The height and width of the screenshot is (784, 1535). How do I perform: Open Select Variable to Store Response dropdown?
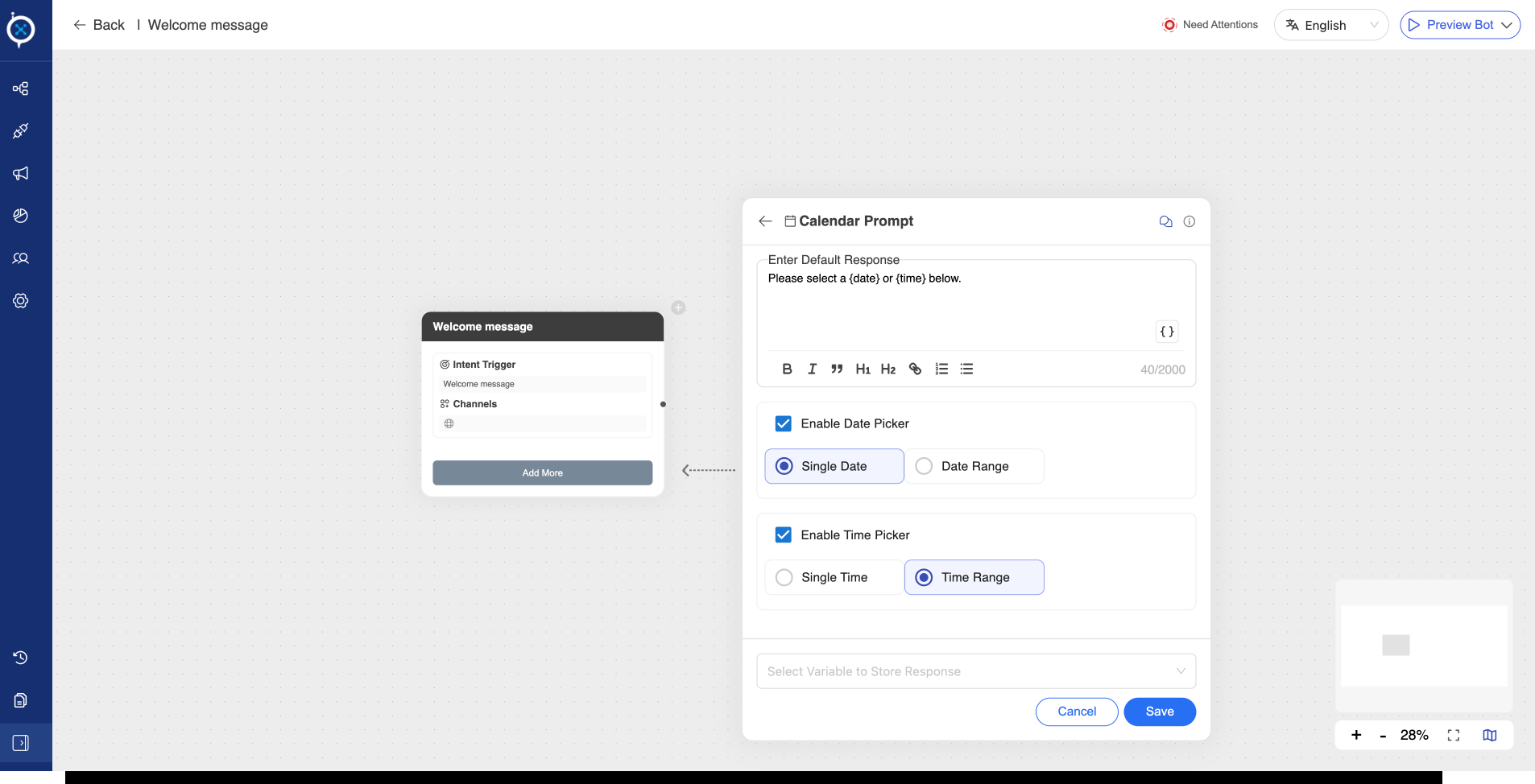976,671
